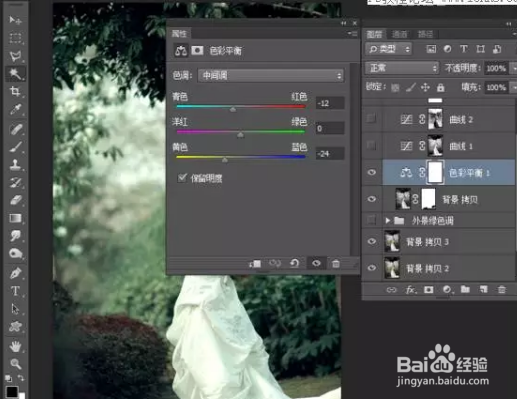Switch to the 路径 tab
Viewport: 517px width, 399px height.
pos(425,34)
